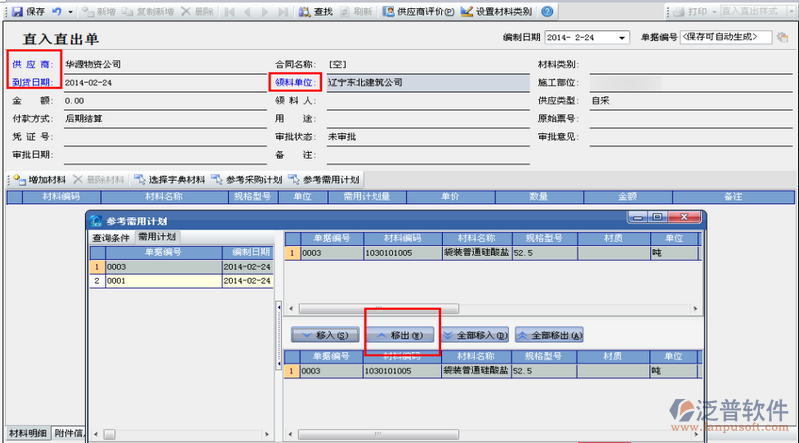Screen dimensions: 799x443
Task: Click the 移出(R) button
Action: pos(400,335)
